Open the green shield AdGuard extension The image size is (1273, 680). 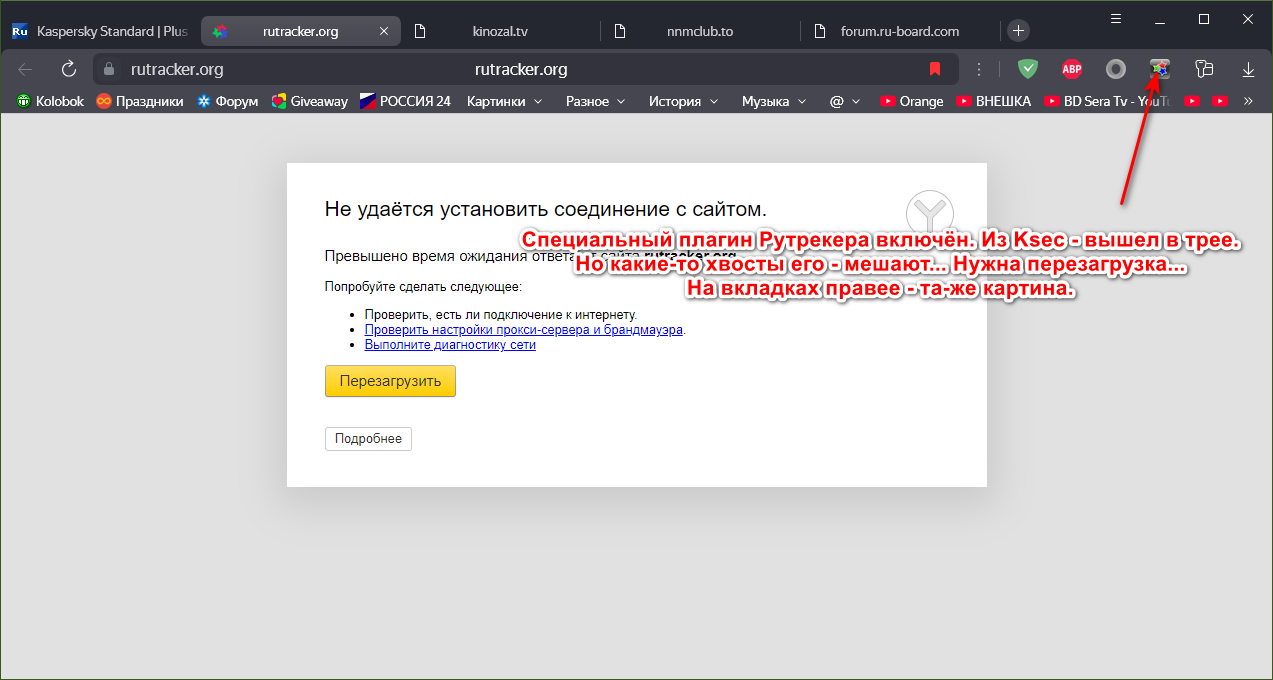(x=1028, y=69)
